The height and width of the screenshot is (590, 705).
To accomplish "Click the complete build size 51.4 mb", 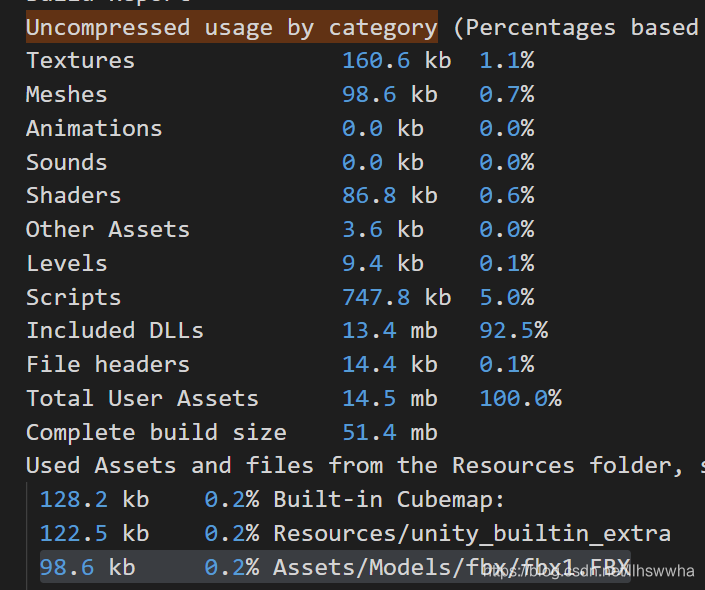I will pyautogui.click(x=389, y=432).
